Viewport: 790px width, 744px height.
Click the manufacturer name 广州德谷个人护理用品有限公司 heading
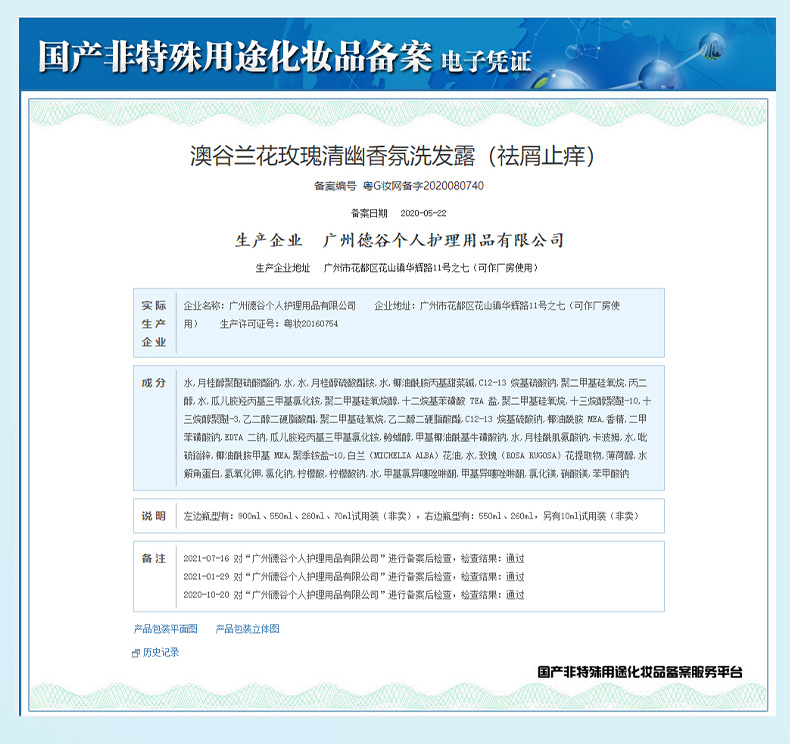pyautogui.click(x=443, y=240)
